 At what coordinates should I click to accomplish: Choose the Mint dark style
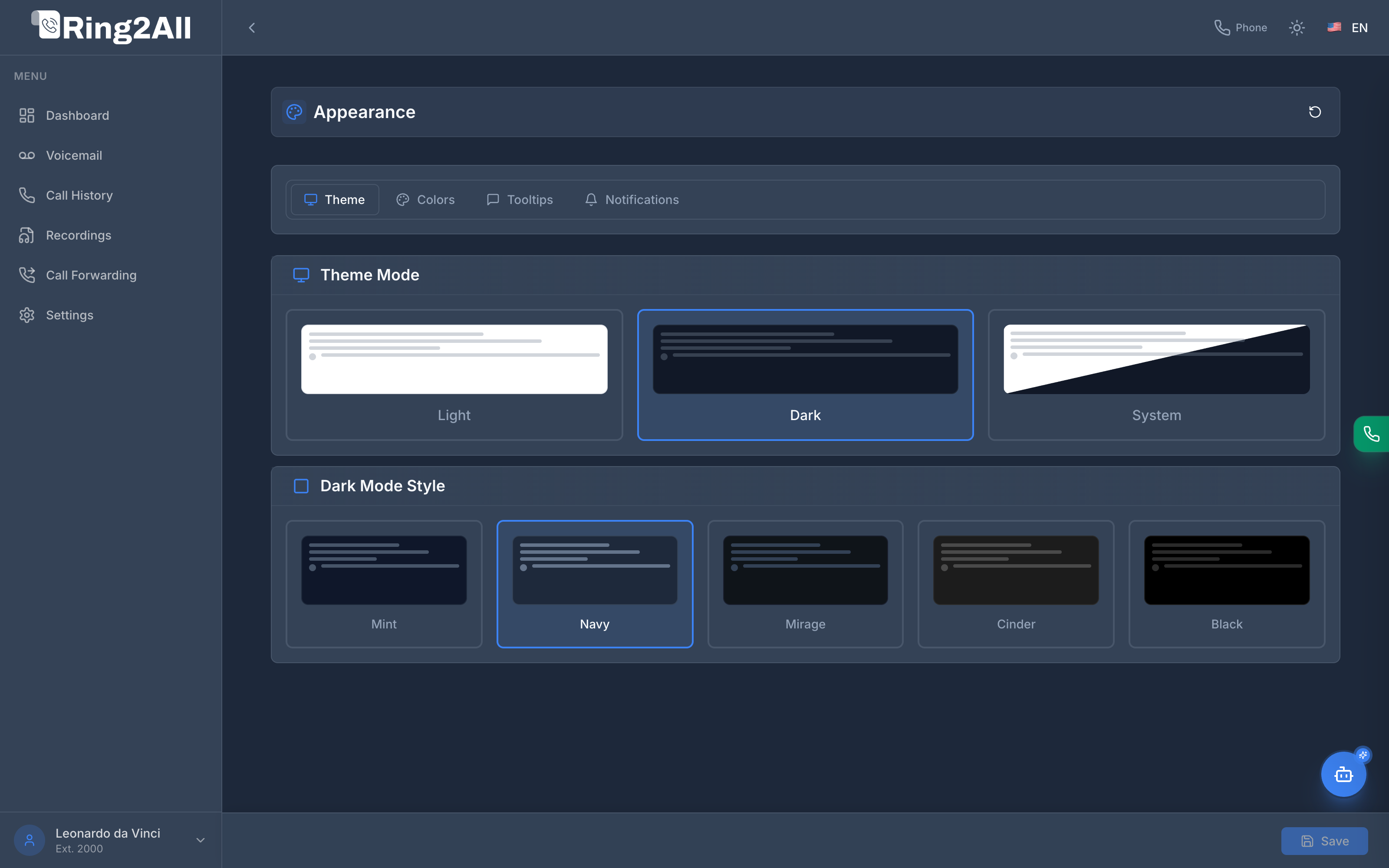pos(384,584)
